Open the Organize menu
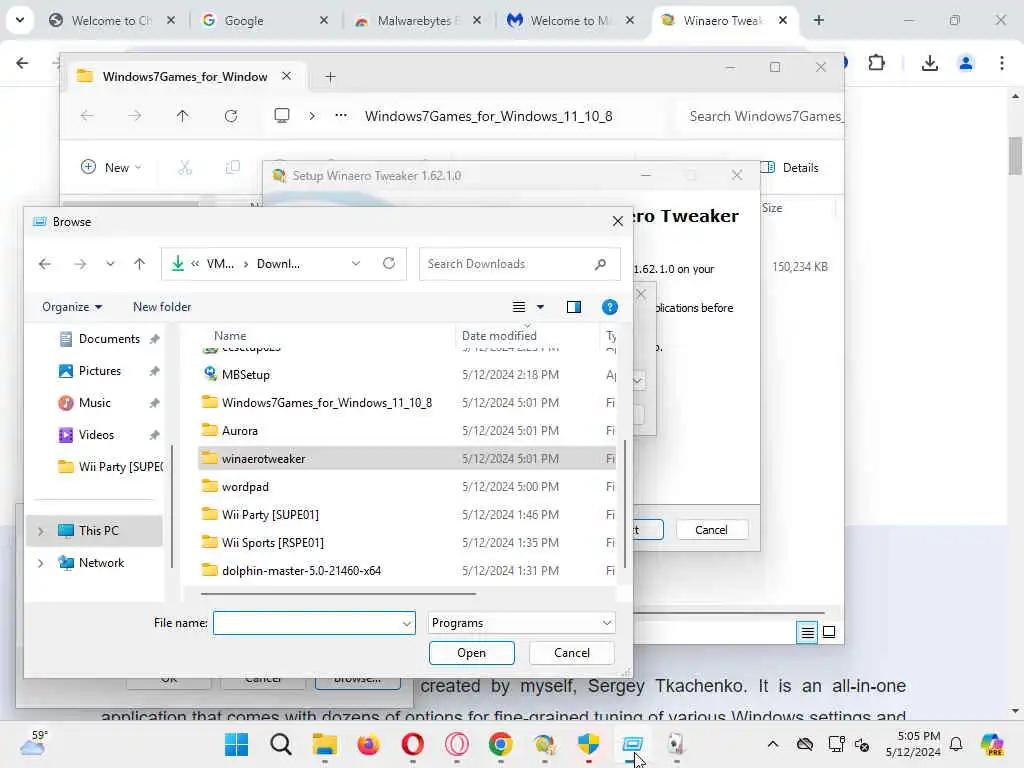1024x768 pixels. [x=72, y=307]
